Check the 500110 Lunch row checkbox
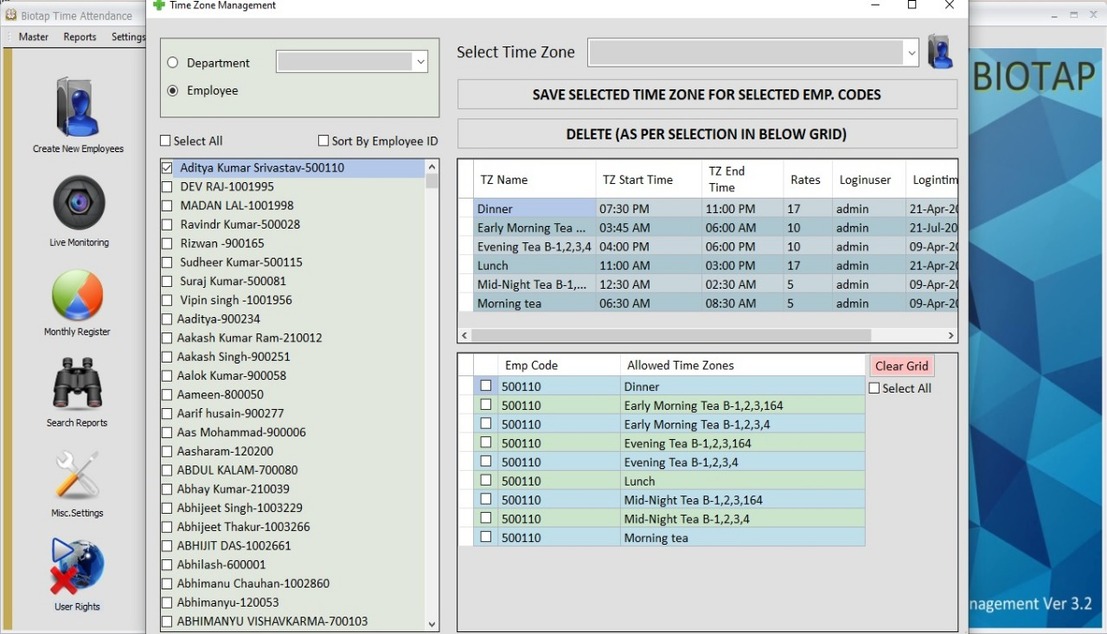 (x=486, y=480)
